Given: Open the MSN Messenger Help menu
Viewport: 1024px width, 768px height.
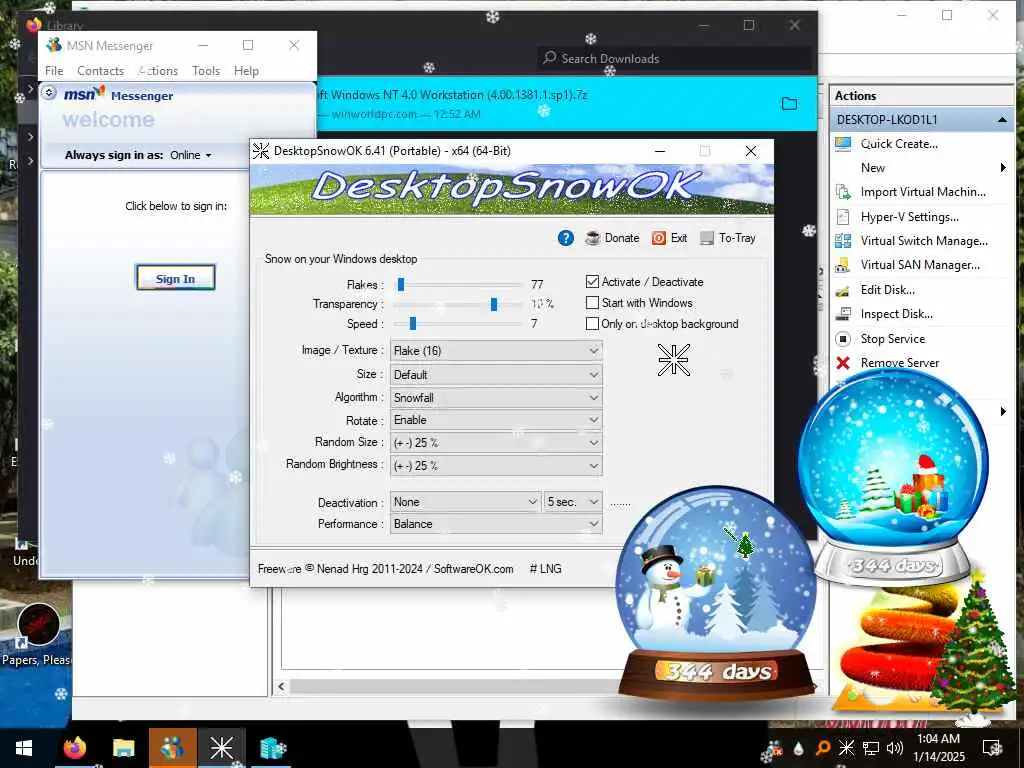Looking at the screenshot, I should tap(246, 71).
